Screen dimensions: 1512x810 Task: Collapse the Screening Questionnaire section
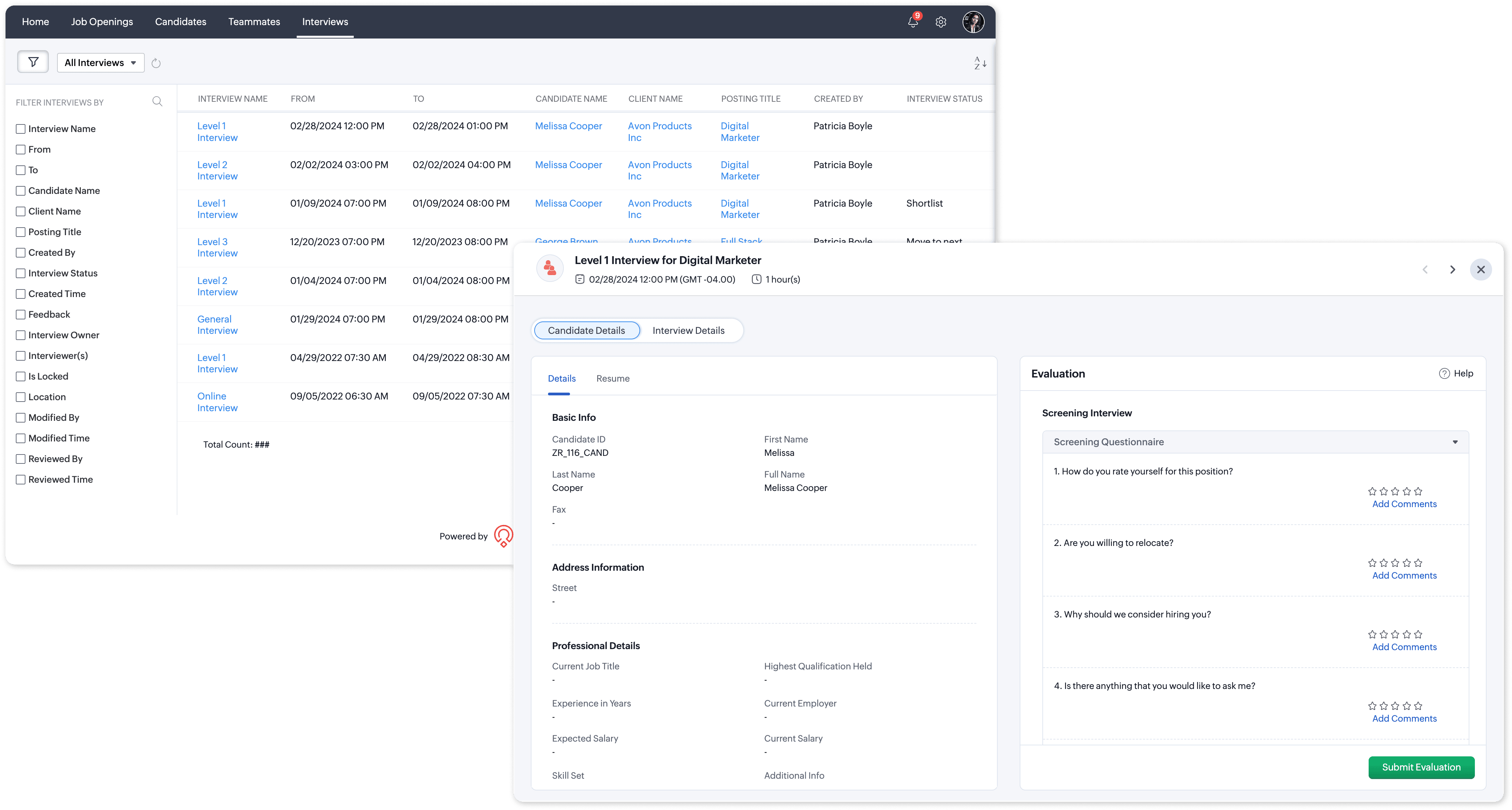[x=1455, y=442]
